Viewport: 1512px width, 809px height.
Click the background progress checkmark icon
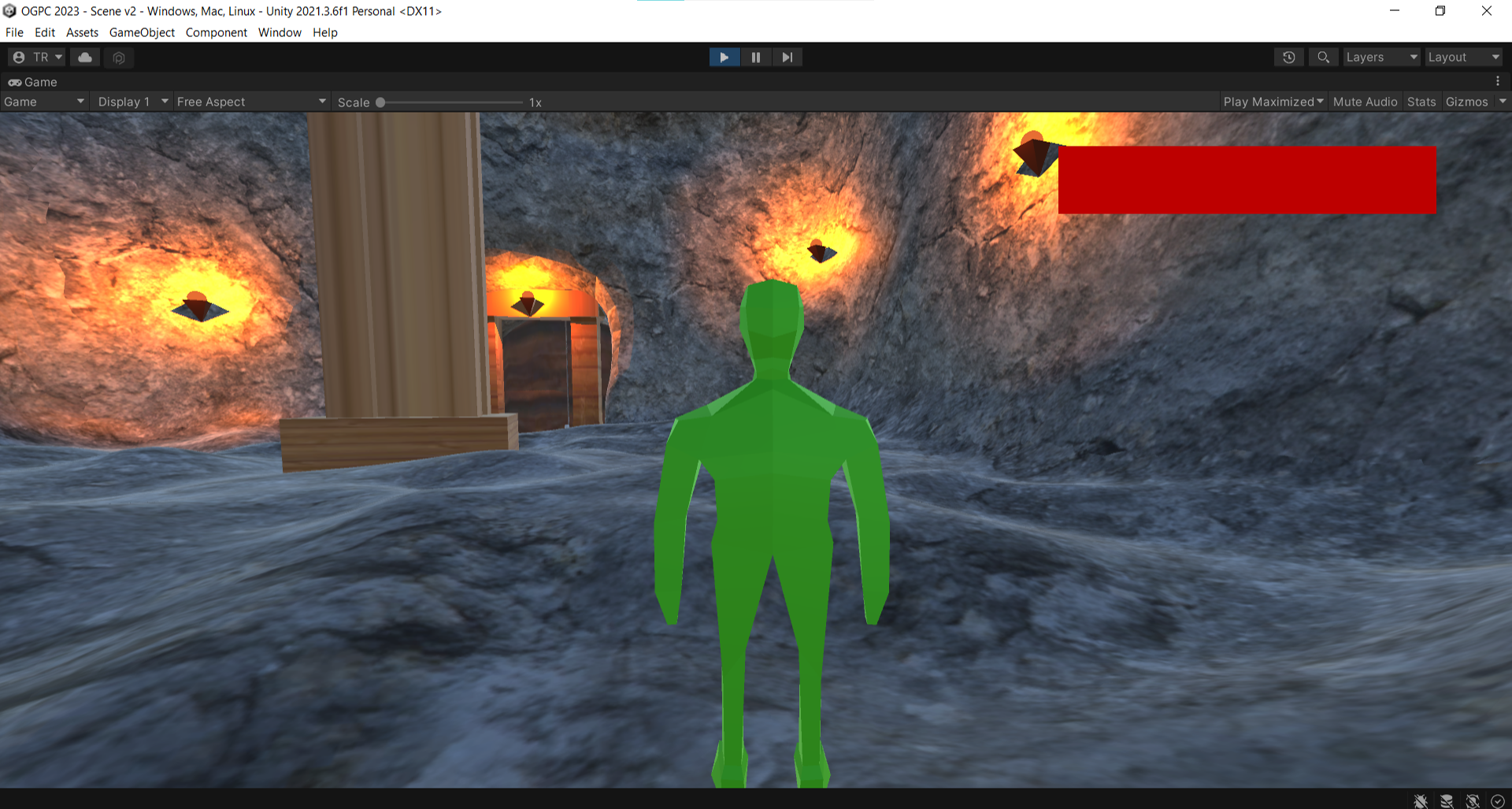(1497, 800)
